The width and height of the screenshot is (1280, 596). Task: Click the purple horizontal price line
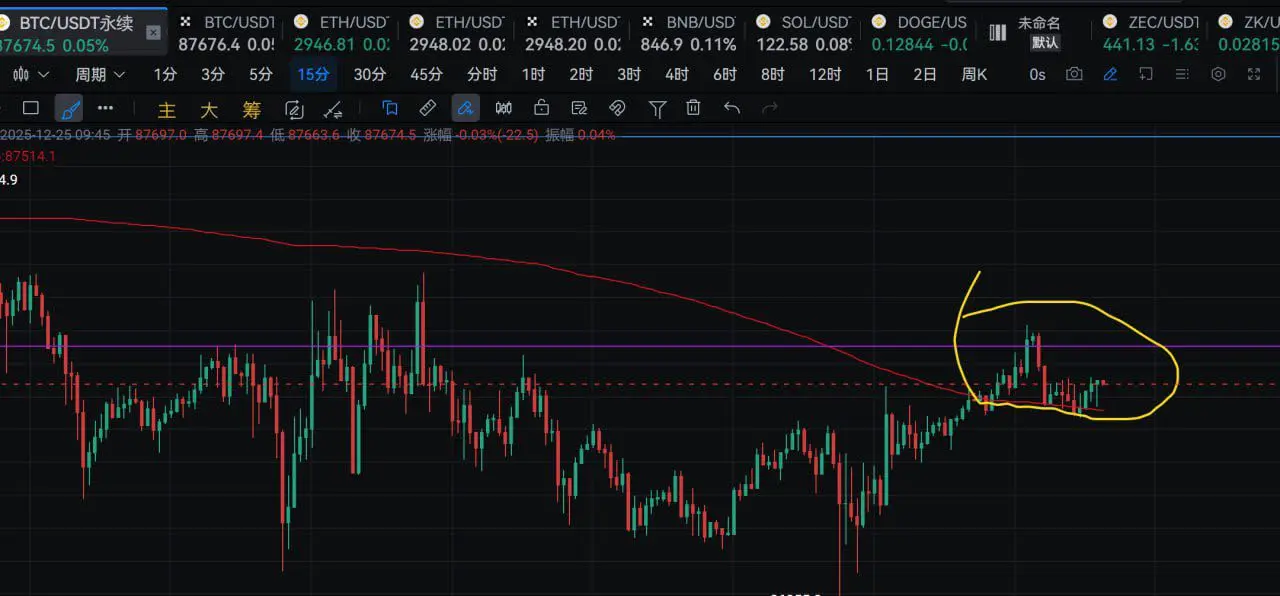point(640,346)
